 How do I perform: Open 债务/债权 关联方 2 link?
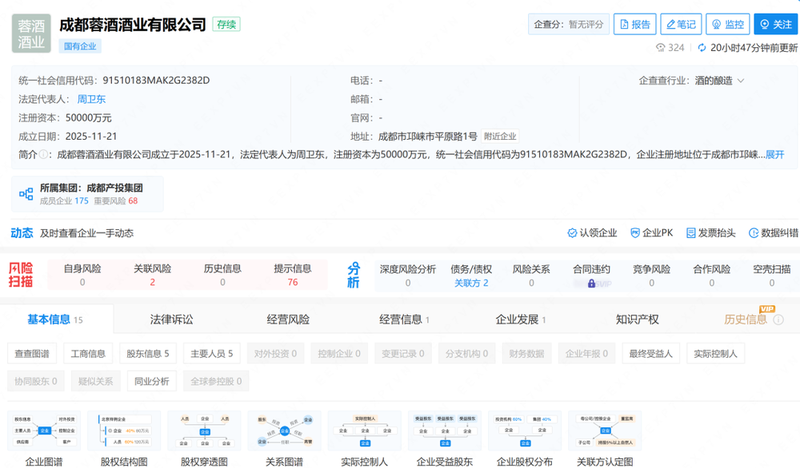coord(471,283)
